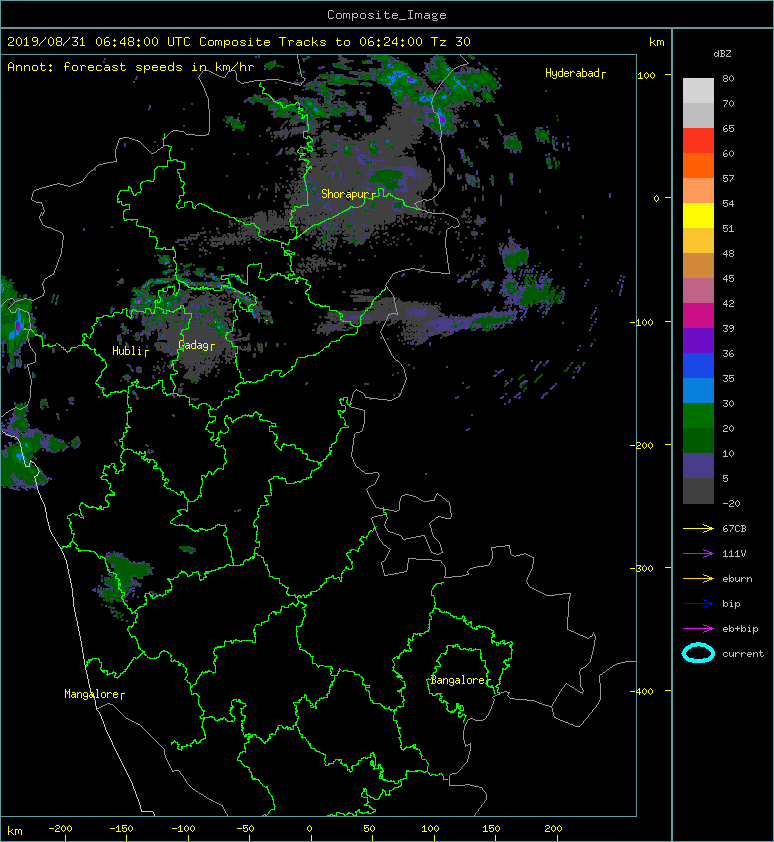This screenshot has width=774, height=842.
Task: Click the Mangalore city label
Action: pos(91,694)
